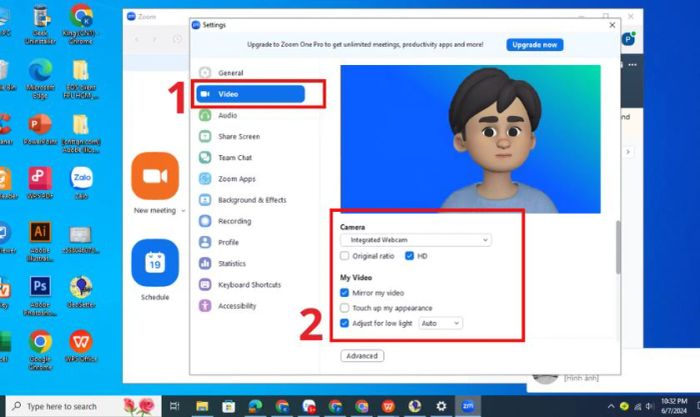Screen dimensions: 700x417
Task: Disable the HD checkbox
Action: click(x=409, y=256)
